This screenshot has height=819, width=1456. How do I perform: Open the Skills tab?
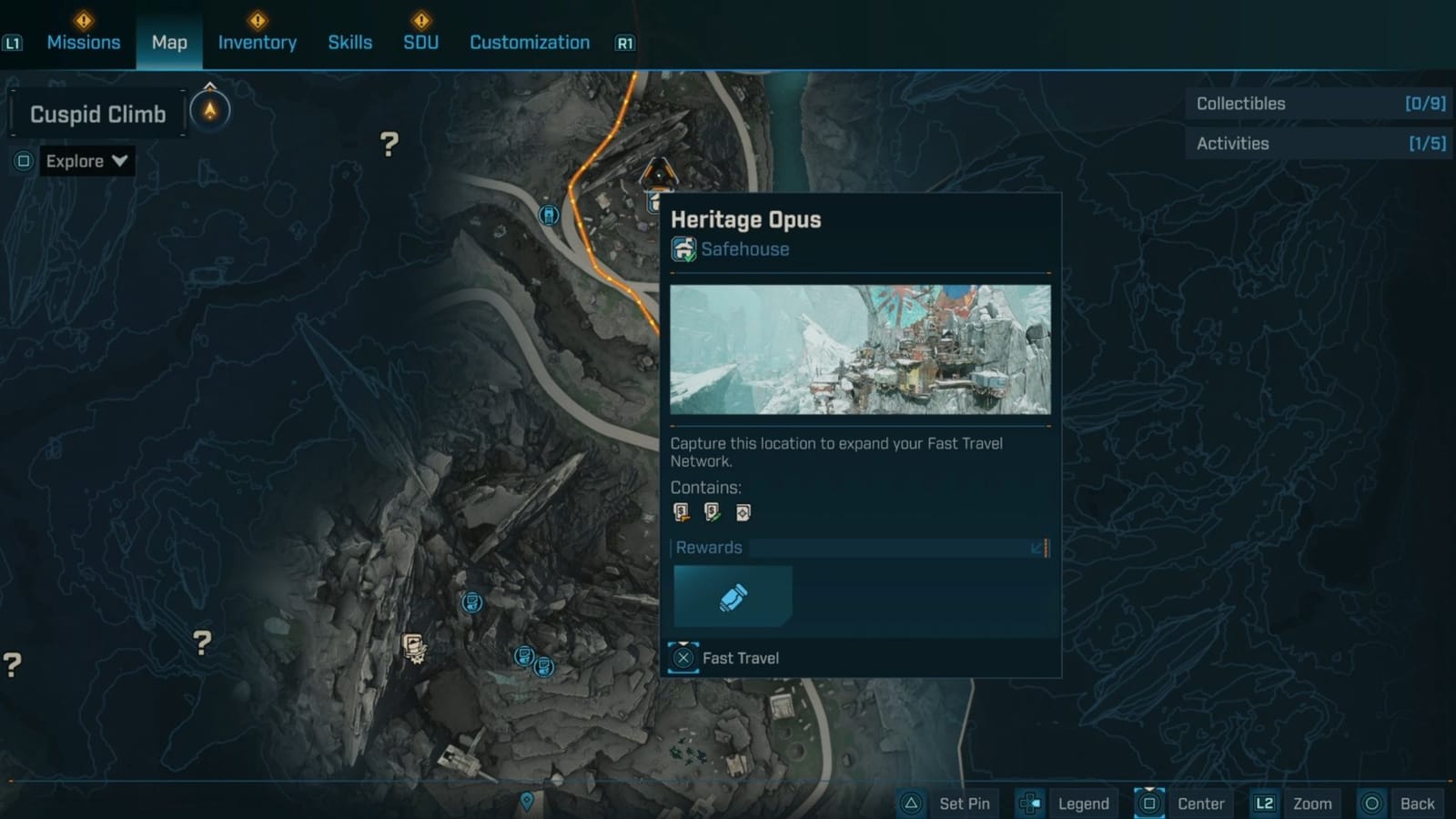tap(349, 43)
